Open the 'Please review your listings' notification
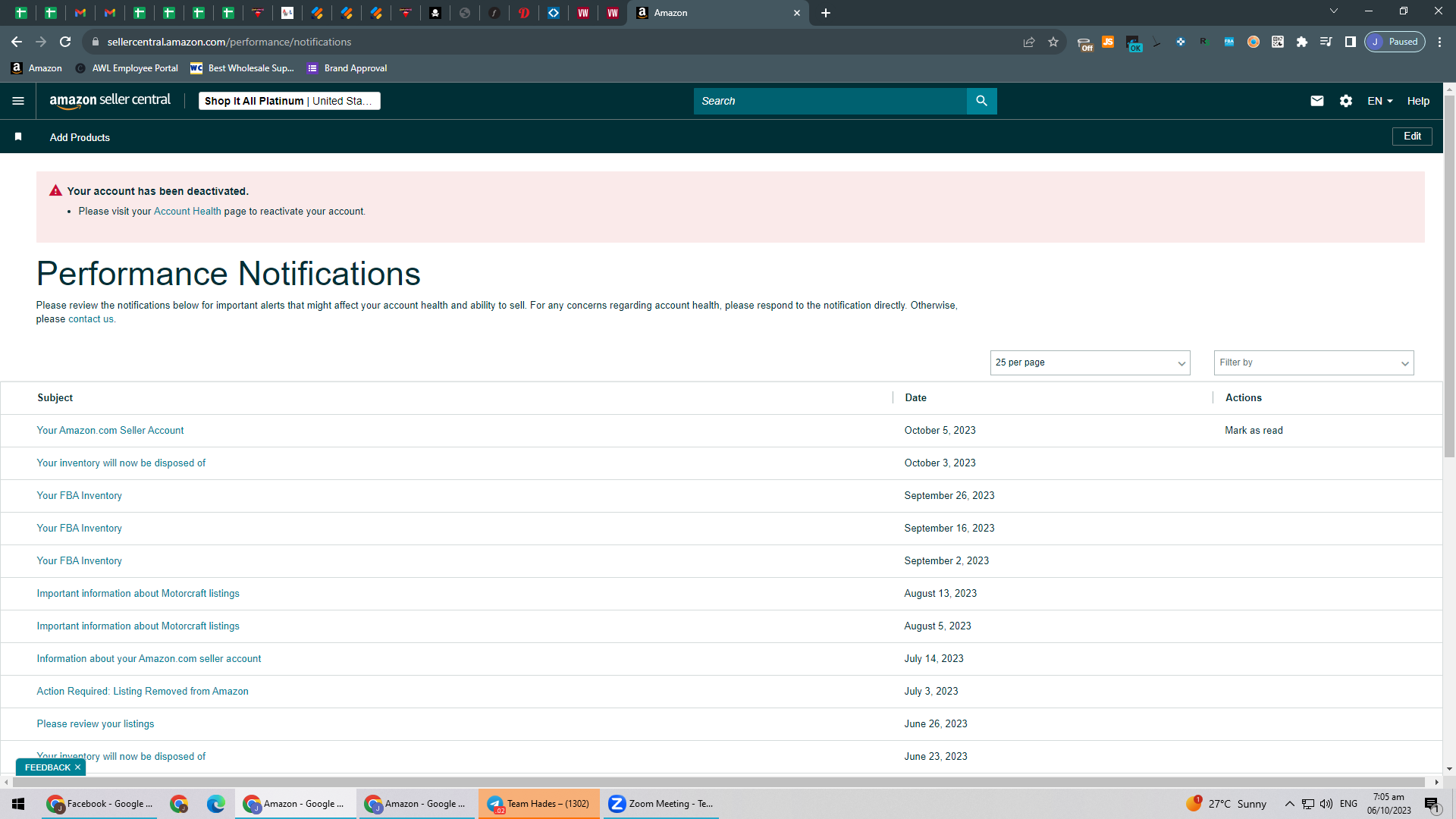This screenshot has width=1456, height=819. coord(96,724)
